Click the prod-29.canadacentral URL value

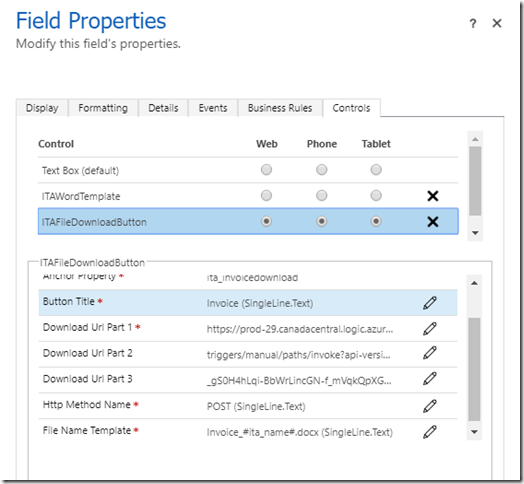tap(300, 329)
